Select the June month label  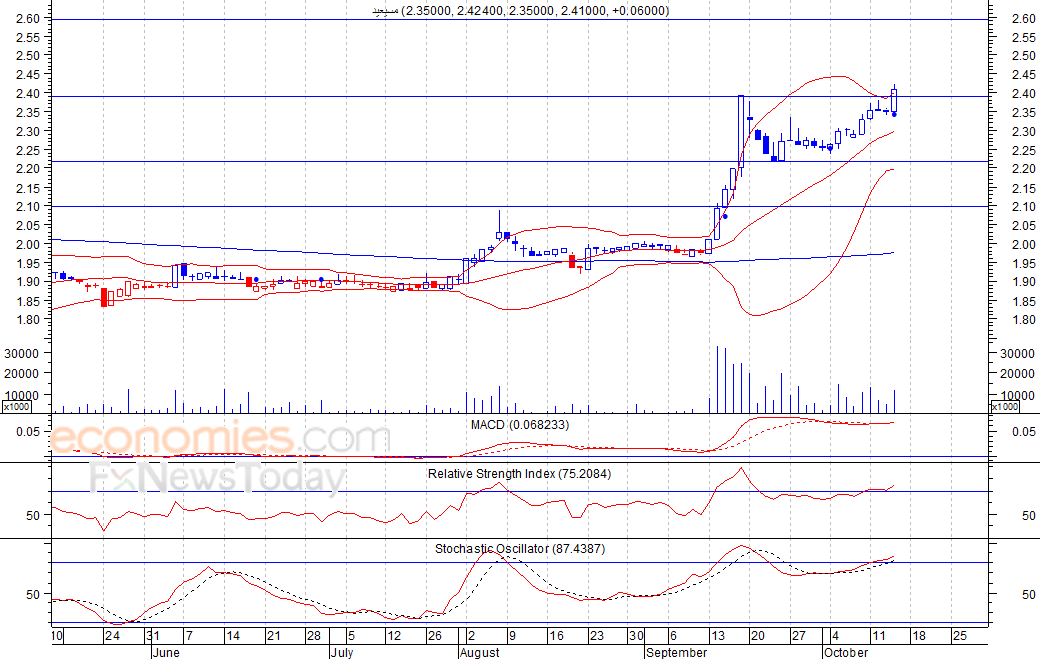pyautogui.click(x=166, y=652)
